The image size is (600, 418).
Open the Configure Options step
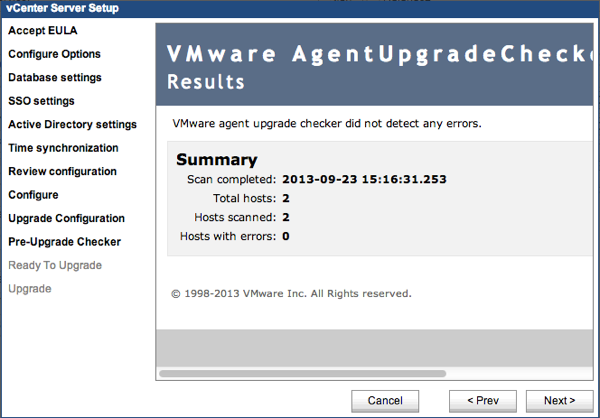54,54
